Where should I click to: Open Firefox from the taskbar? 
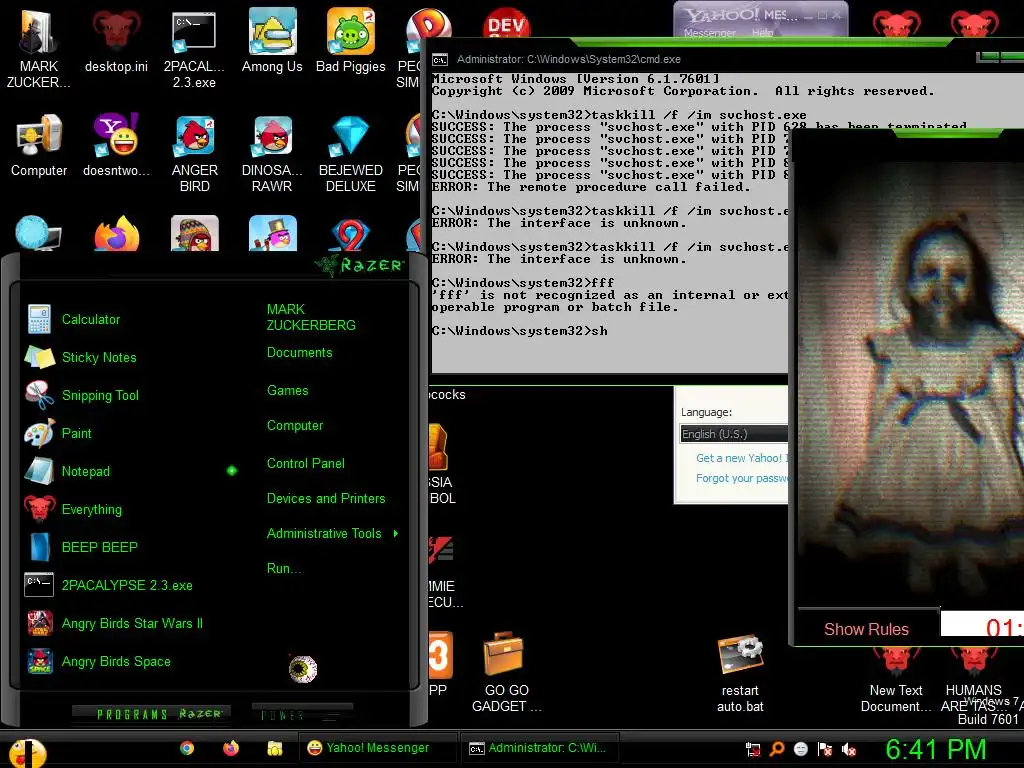(231, 748)
